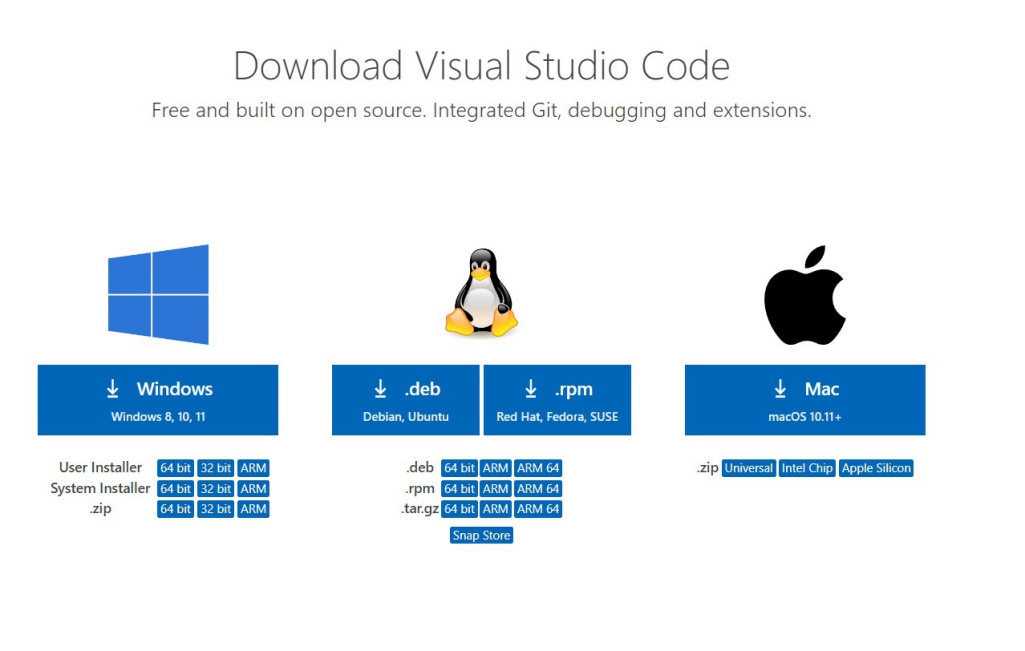Pick Linux .rpm 64 bit
This screenshot has height=651, width=1025.
tap(459, 489)
